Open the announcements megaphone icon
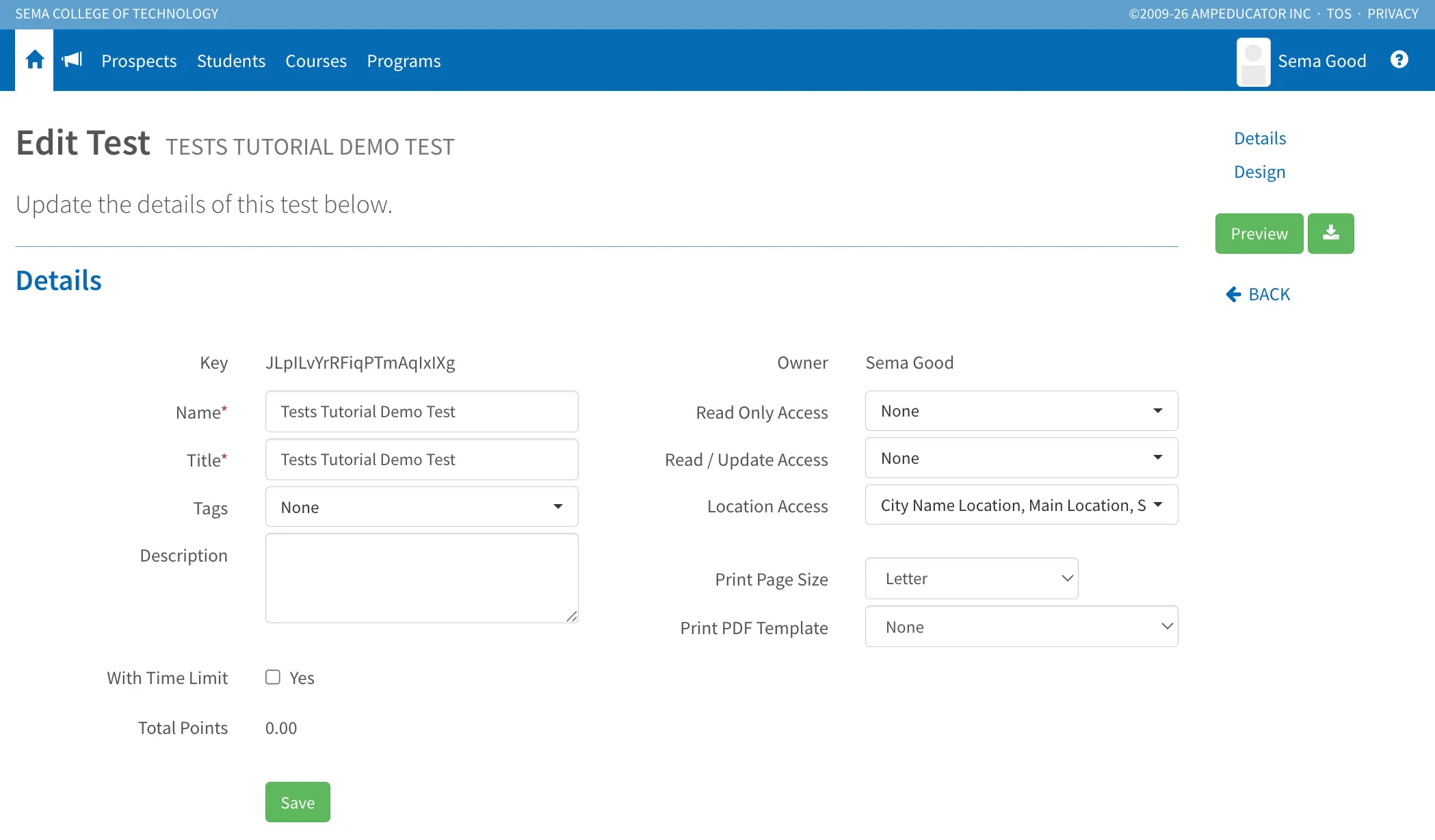The height and width of the screenshot is (840, 1435). [72, 60]
